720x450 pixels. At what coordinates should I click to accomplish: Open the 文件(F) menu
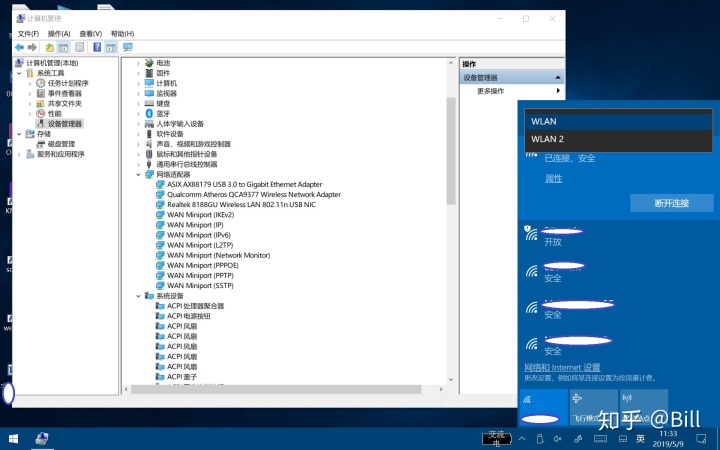click(28, 34)
